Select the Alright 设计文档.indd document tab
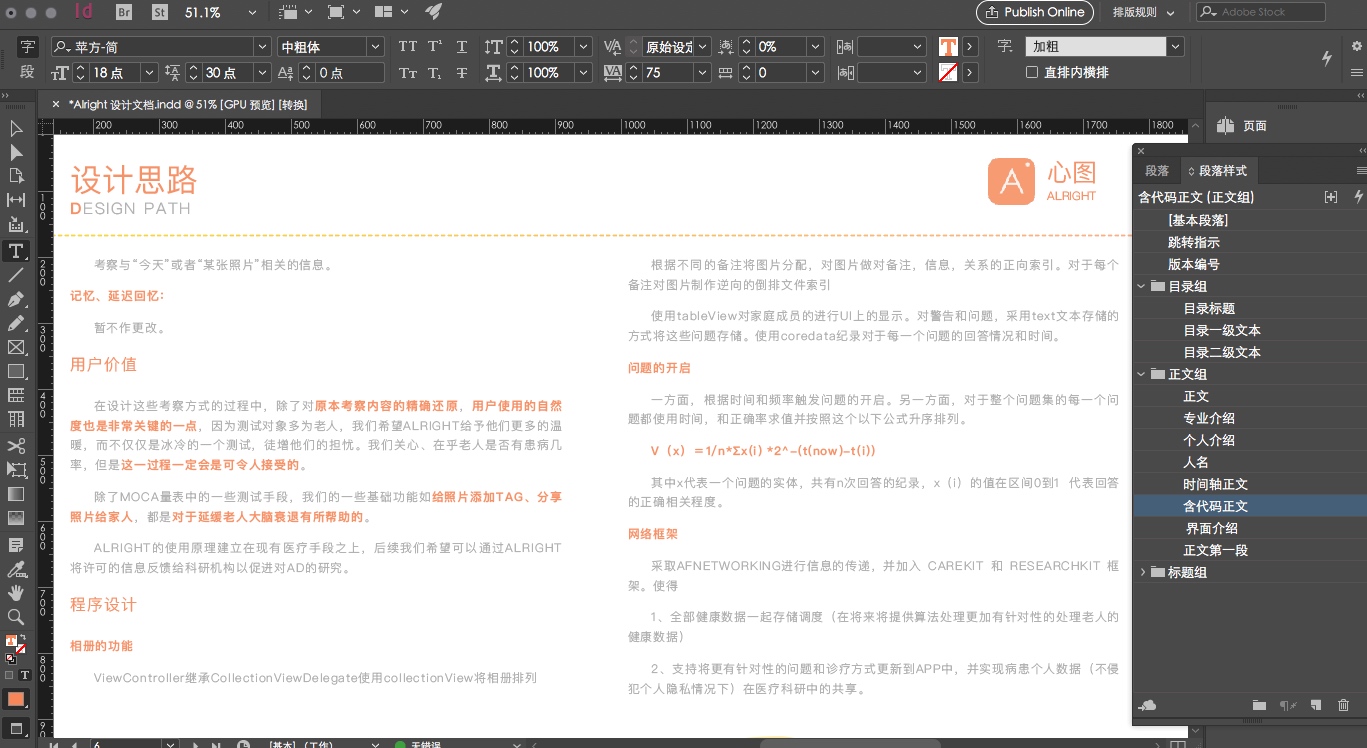This screenshot has width=1367, height=748. 187,105
